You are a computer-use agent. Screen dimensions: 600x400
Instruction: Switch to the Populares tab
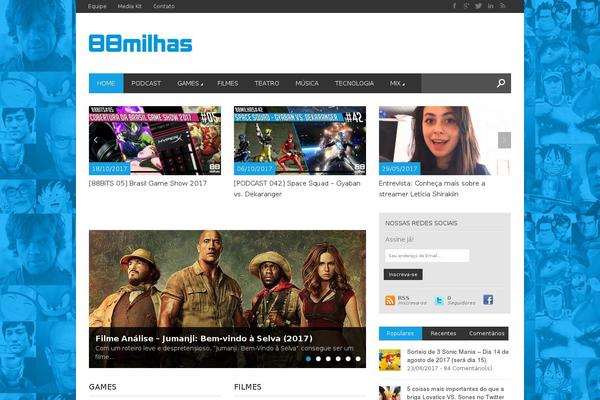tap(400, 333)
